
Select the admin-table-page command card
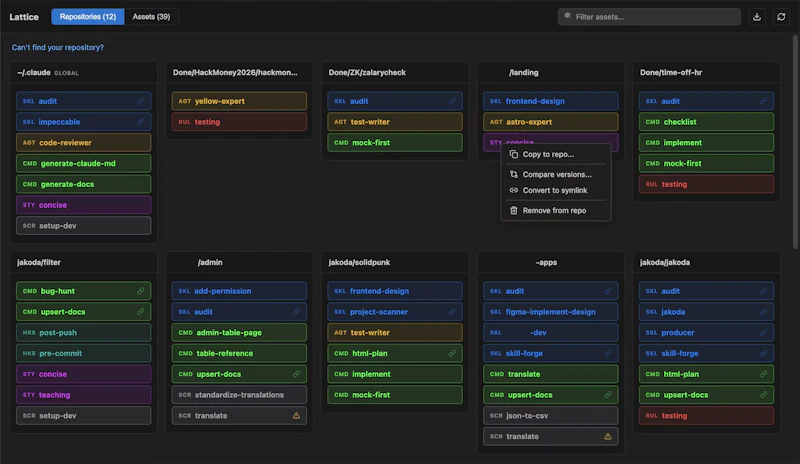239,332
